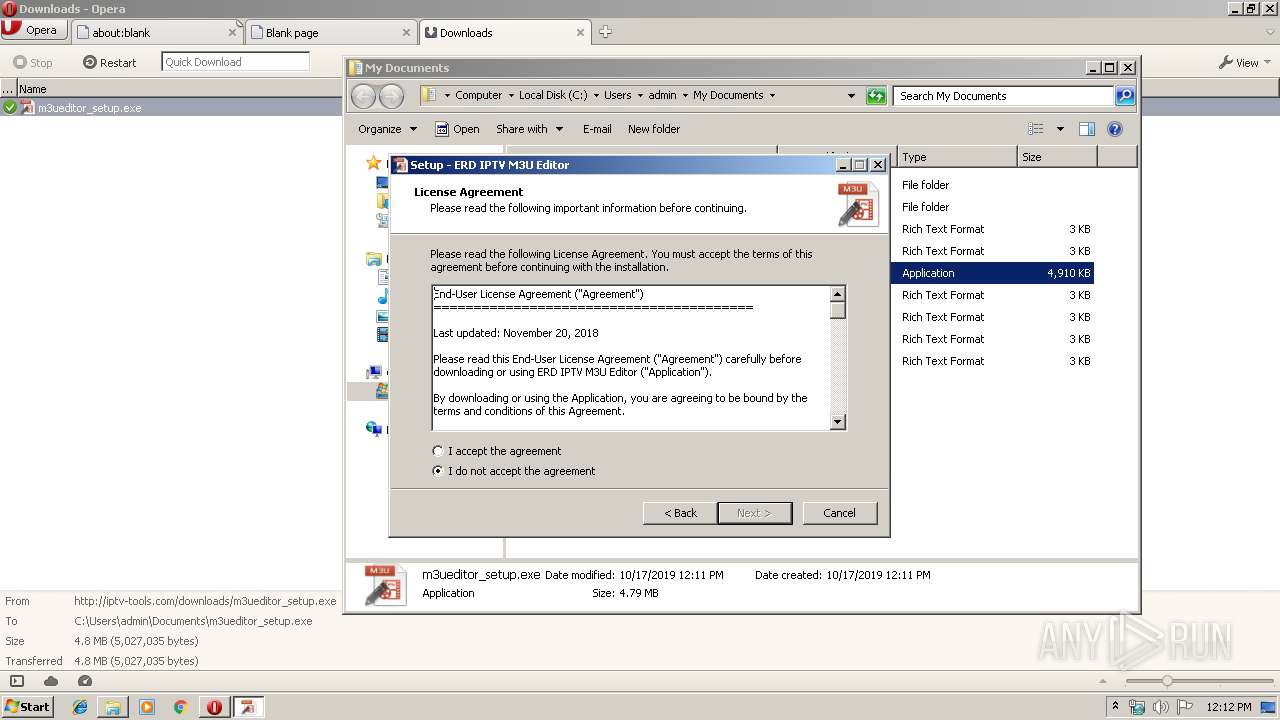Click the Opera Turbo gauge icon
Screen dimensions: 1280x720
(85, 681)
